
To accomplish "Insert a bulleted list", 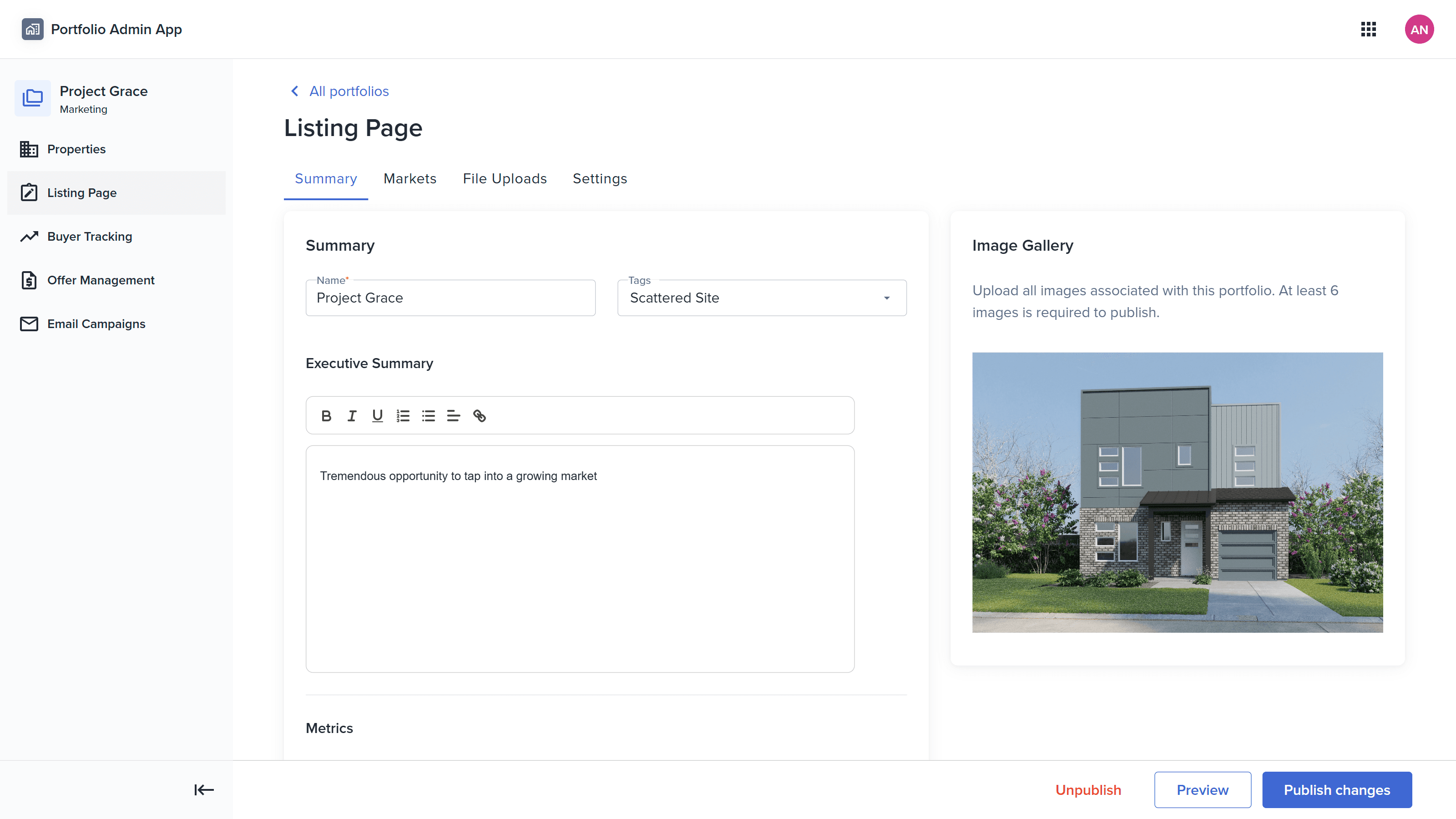I will (x=429, y=415).
